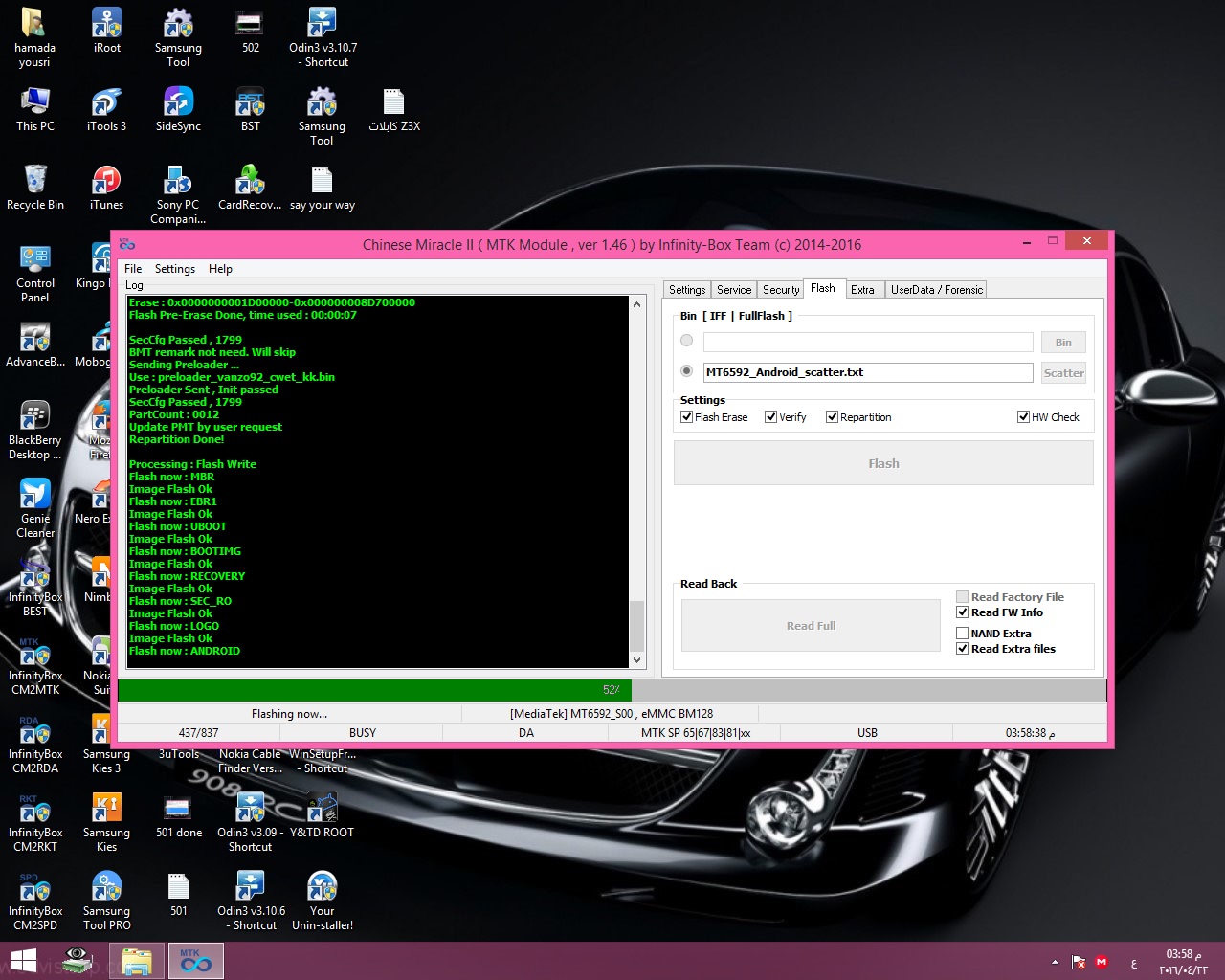Launch Genie Cleaner shortcut
The height and width of the screenshot is (980, 1225).
(x=34, y=508)
